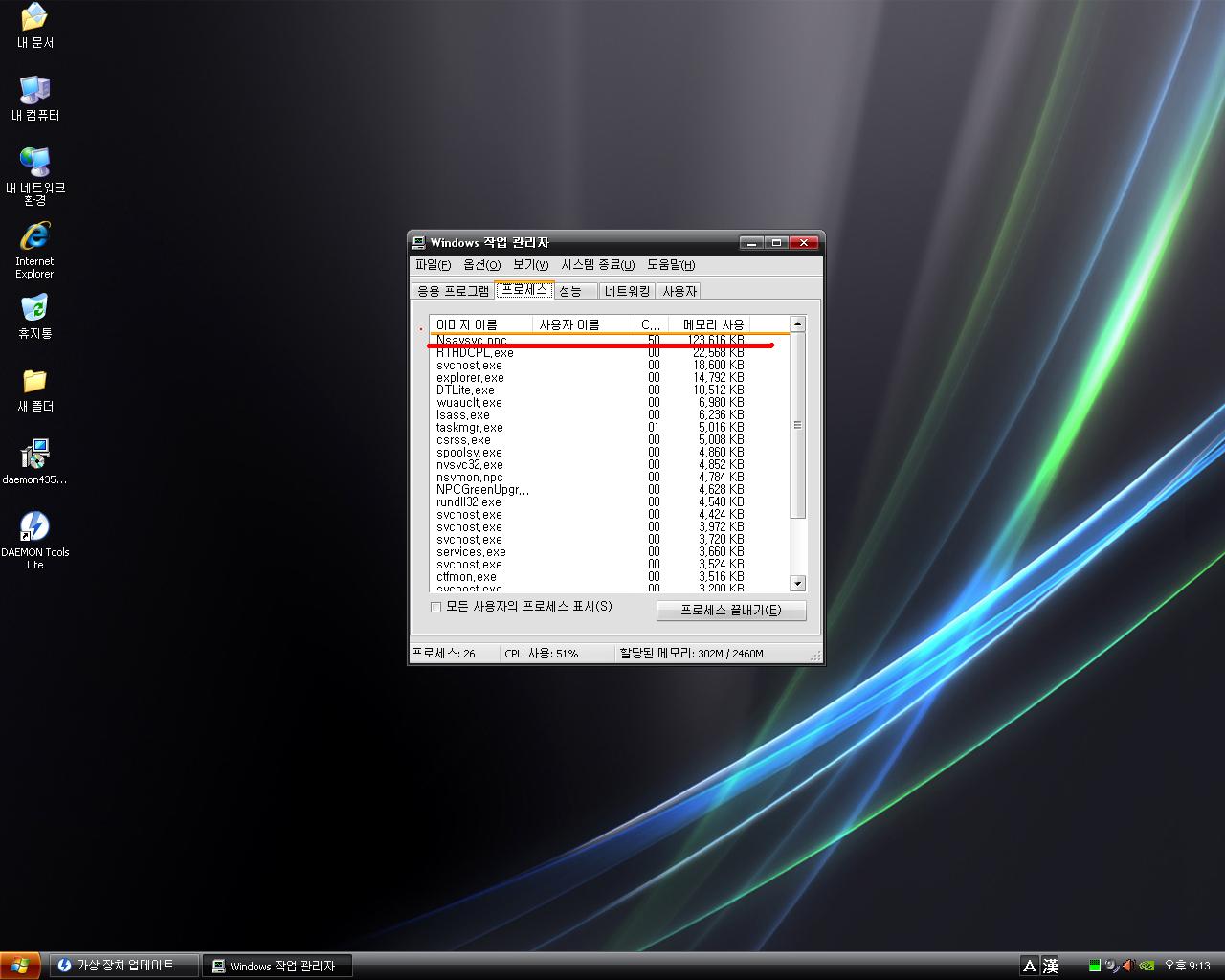Open the 내 컴퓨터 desktop icon

click(35, 99)
